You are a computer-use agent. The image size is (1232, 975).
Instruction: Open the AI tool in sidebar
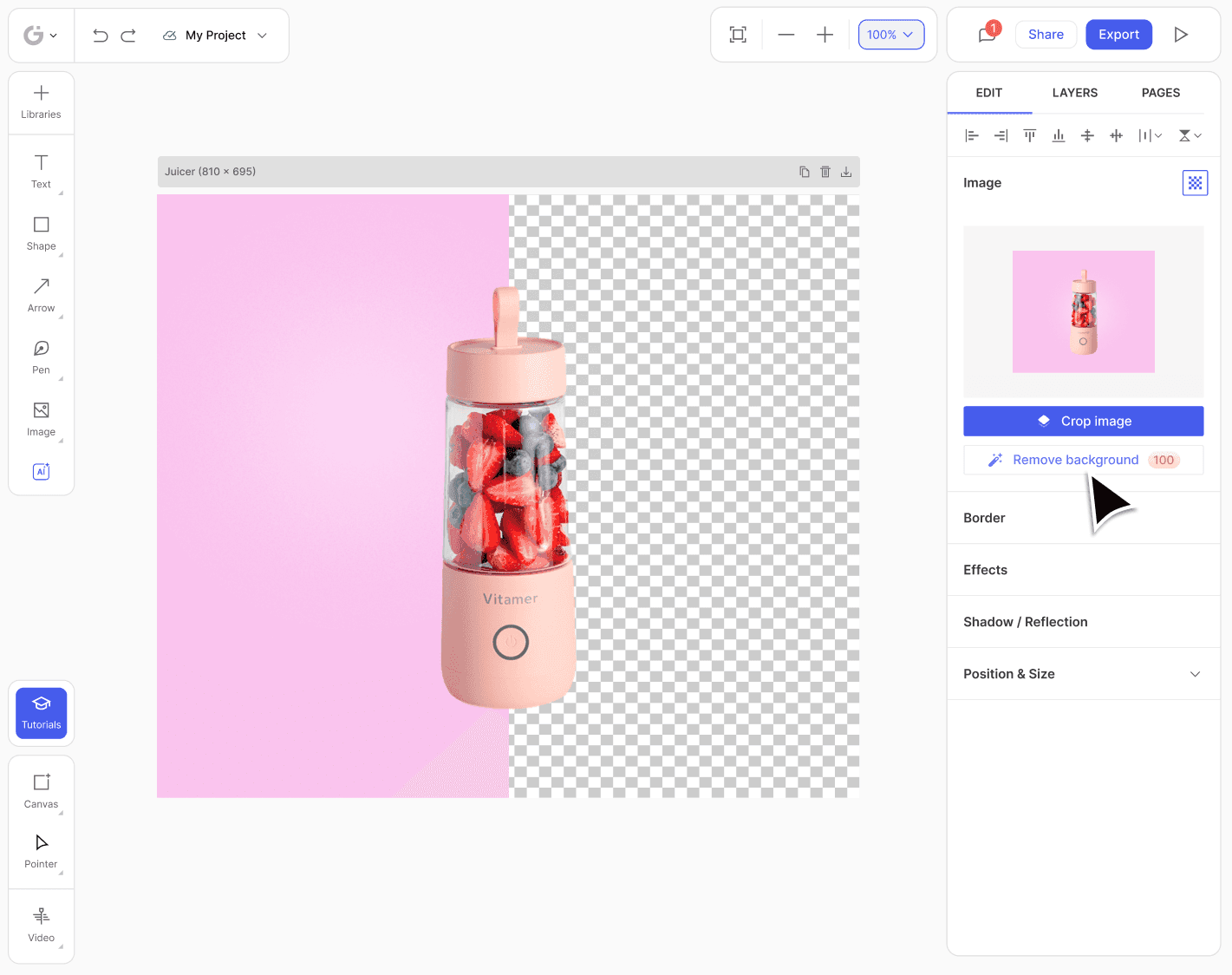(41, 472)
